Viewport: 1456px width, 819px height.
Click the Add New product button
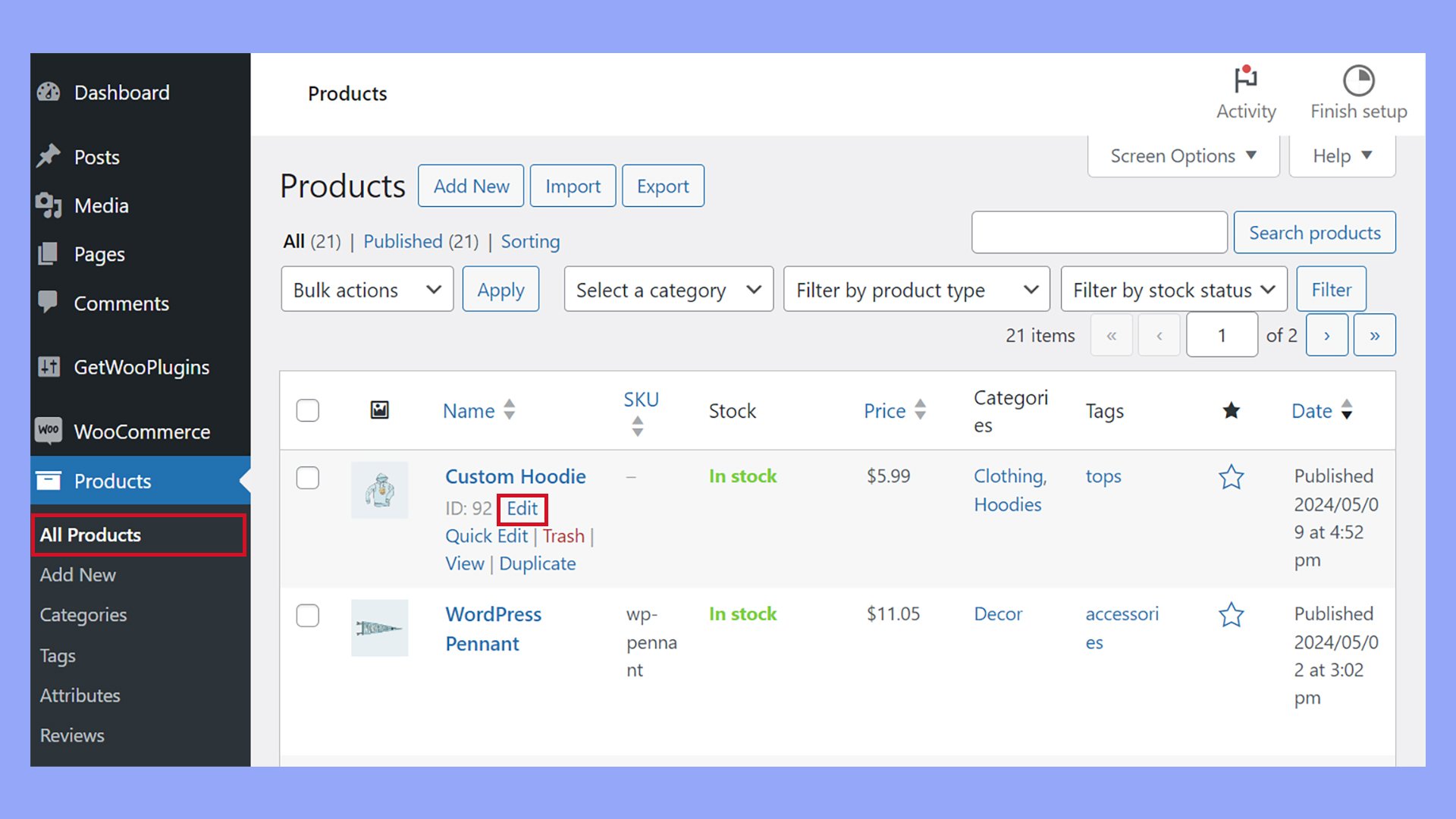(x=470, y=185)
